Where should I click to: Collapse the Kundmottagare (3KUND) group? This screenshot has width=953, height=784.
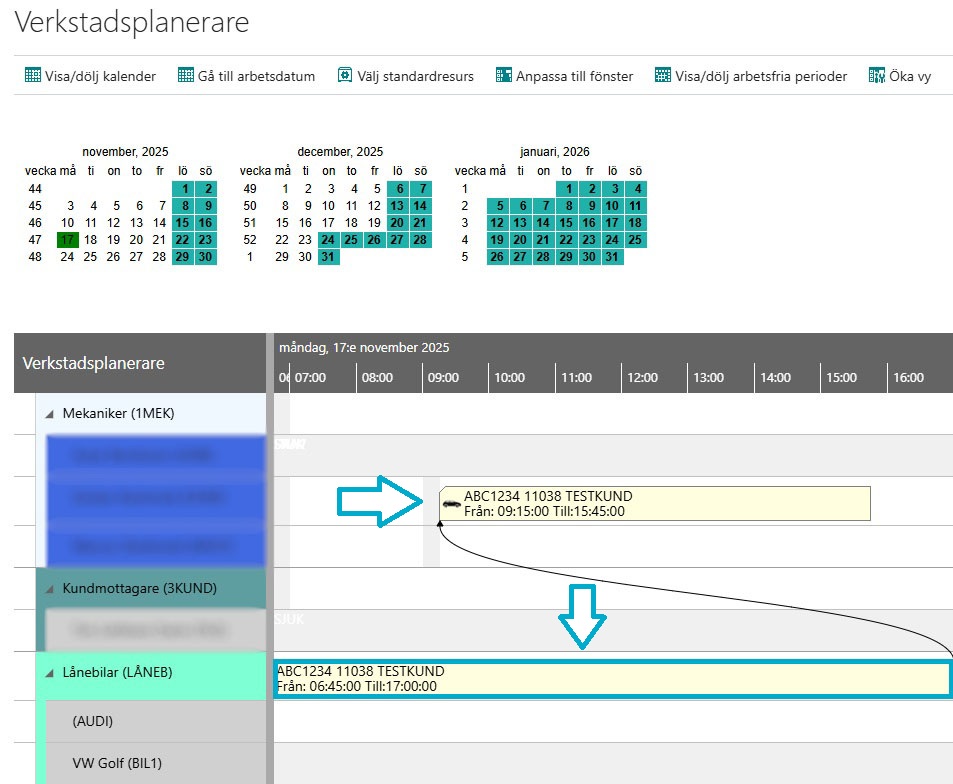point(49,589)
